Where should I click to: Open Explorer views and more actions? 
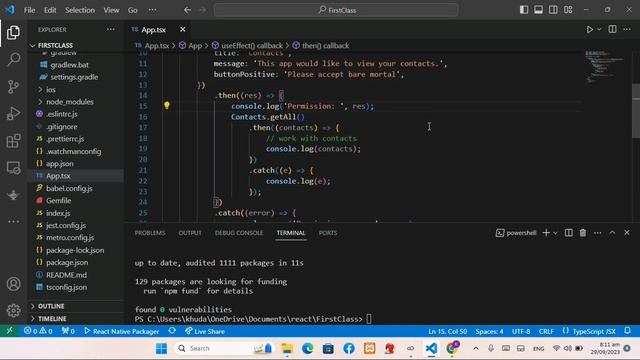(111, 29)
